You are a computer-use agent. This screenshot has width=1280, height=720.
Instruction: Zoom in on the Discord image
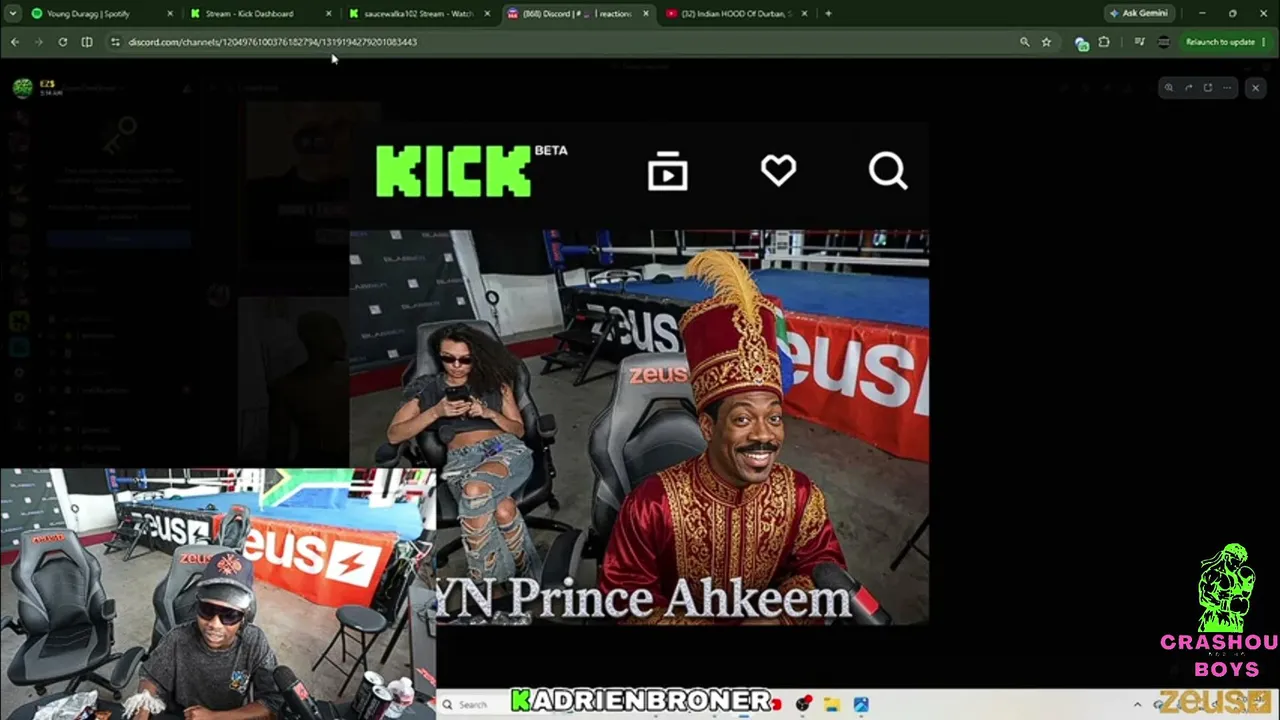[x=1169, y=88]
